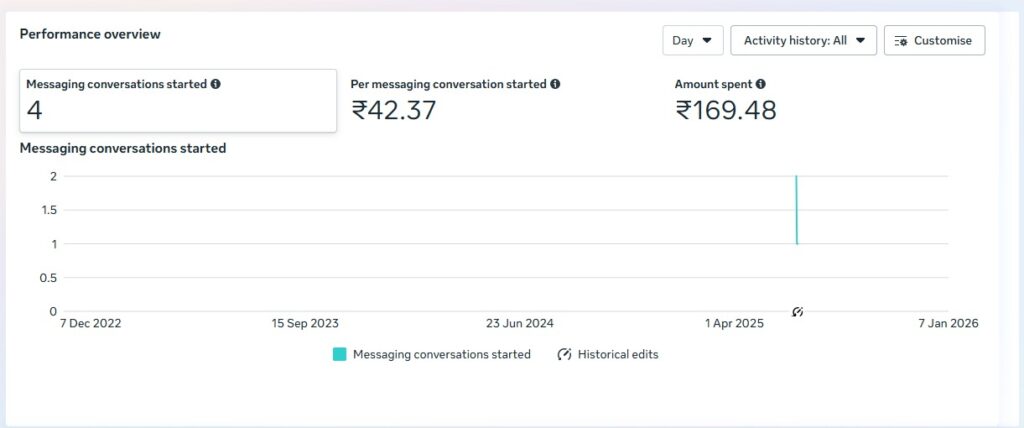Click the historical edit marker on the chart axis
This screenshot has height=428, width=1024.
point(797,312)
